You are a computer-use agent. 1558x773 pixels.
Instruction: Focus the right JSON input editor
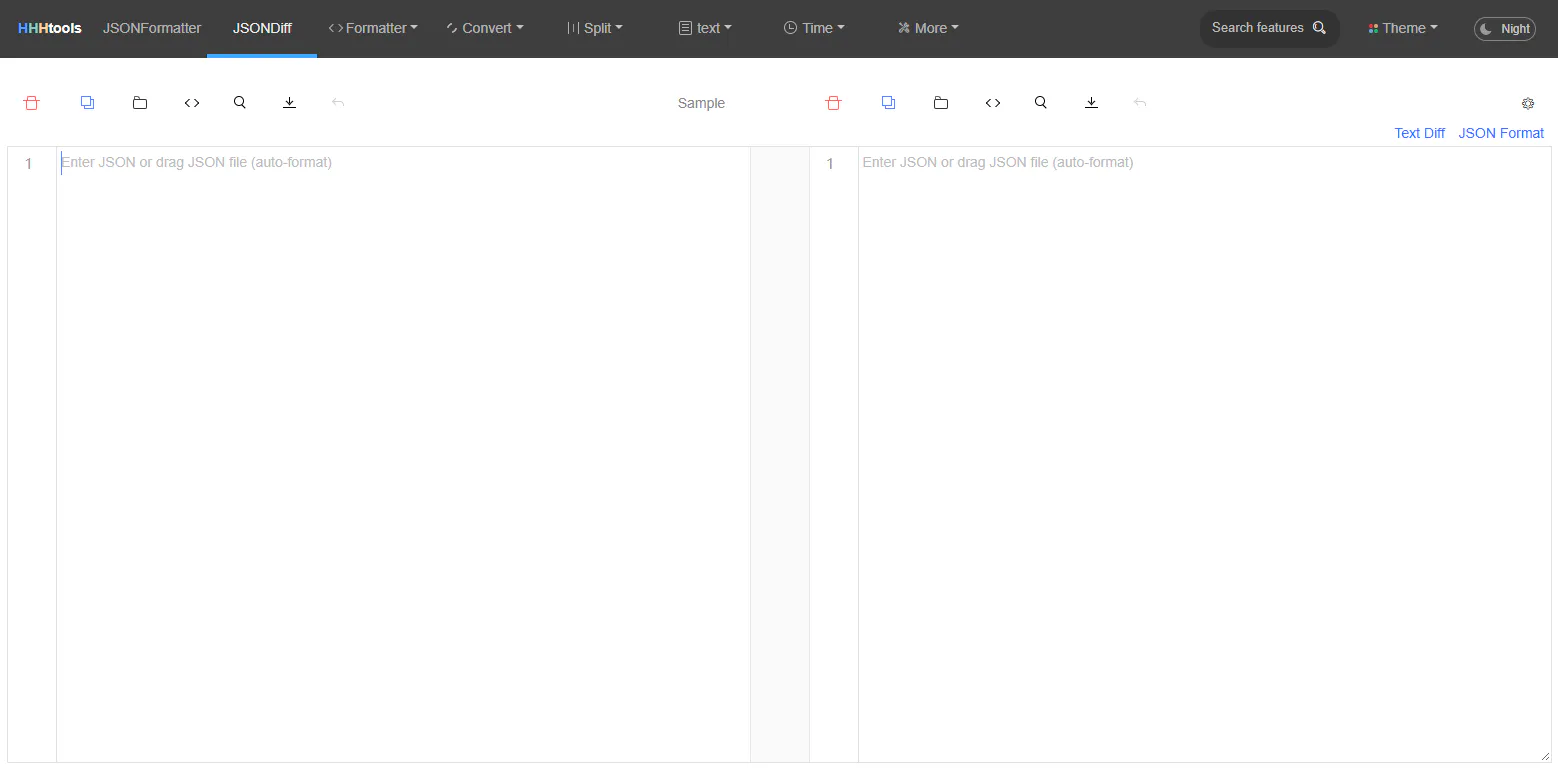pos(1205,454)
